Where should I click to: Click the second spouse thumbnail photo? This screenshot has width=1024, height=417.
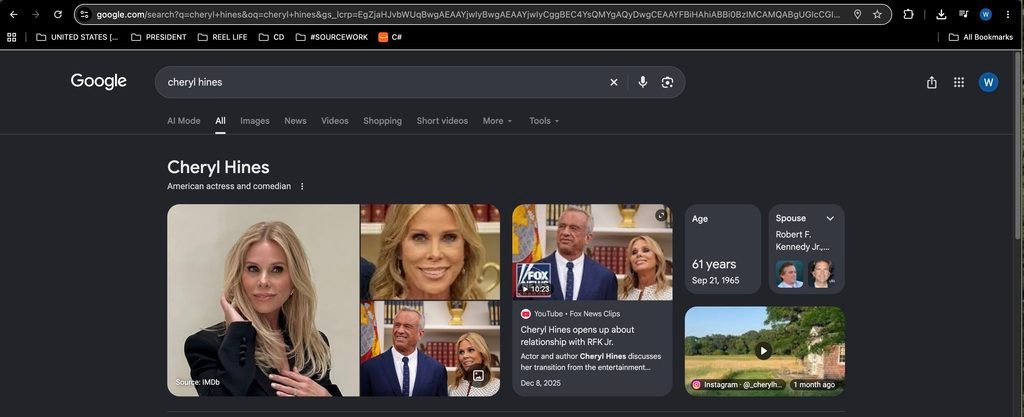(x=821, y=274)
